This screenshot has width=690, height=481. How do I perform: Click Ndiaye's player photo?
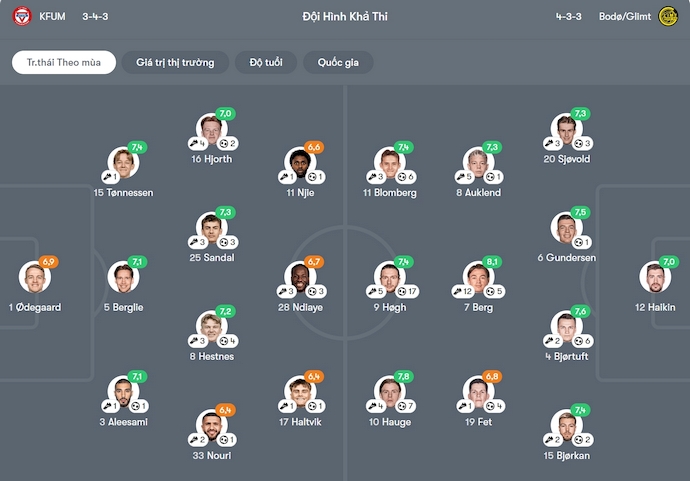300,277
